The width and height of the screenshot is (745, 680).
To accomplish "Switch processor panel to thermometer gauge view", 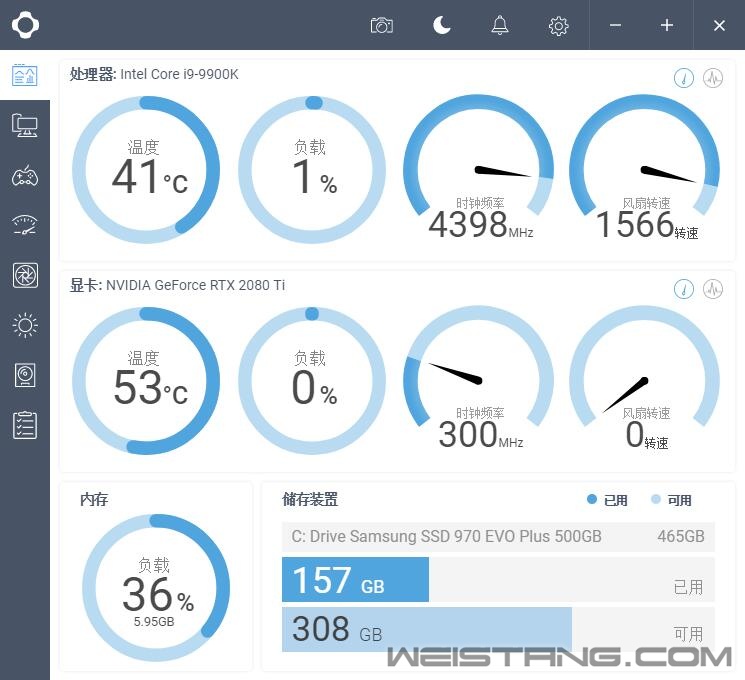I will coord(684,78).
